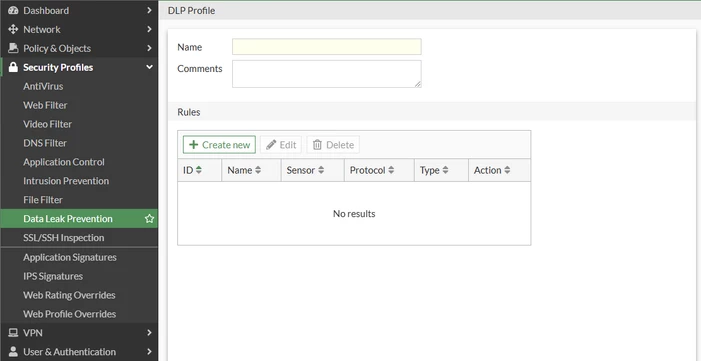Viewport: 701px width, 361px height.
Task: Click the Delete rule button
Action: pos(333,145)
